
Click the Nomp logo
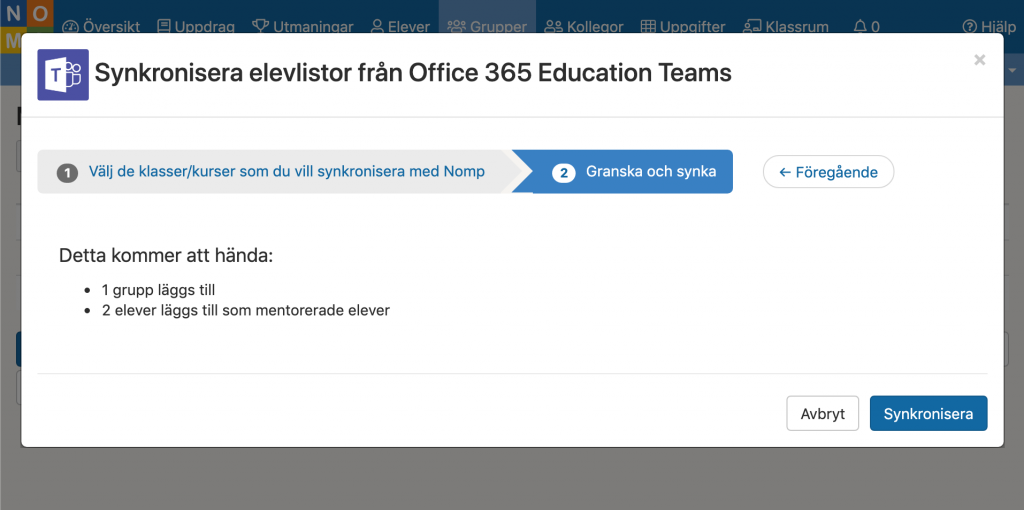(x=26, y=25)
